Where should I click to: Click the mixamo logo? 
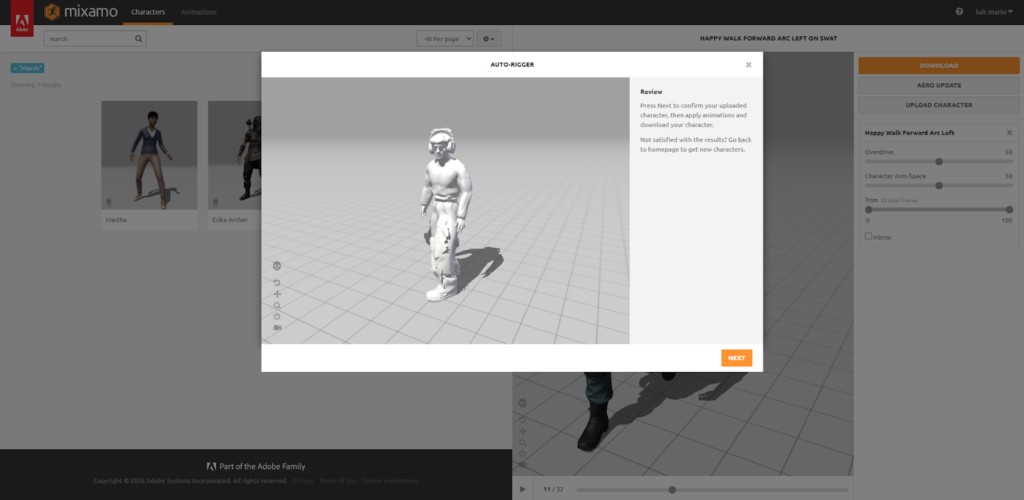tap(81, 12)
